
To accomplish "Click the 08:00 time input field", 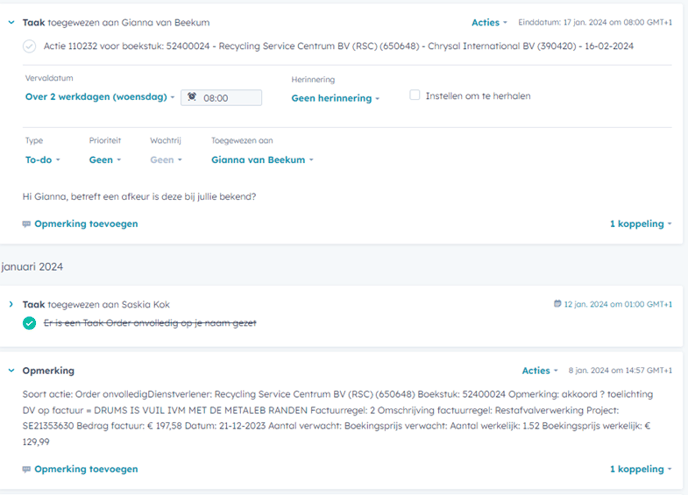I will pyautogui.click(x=221, y=98).
